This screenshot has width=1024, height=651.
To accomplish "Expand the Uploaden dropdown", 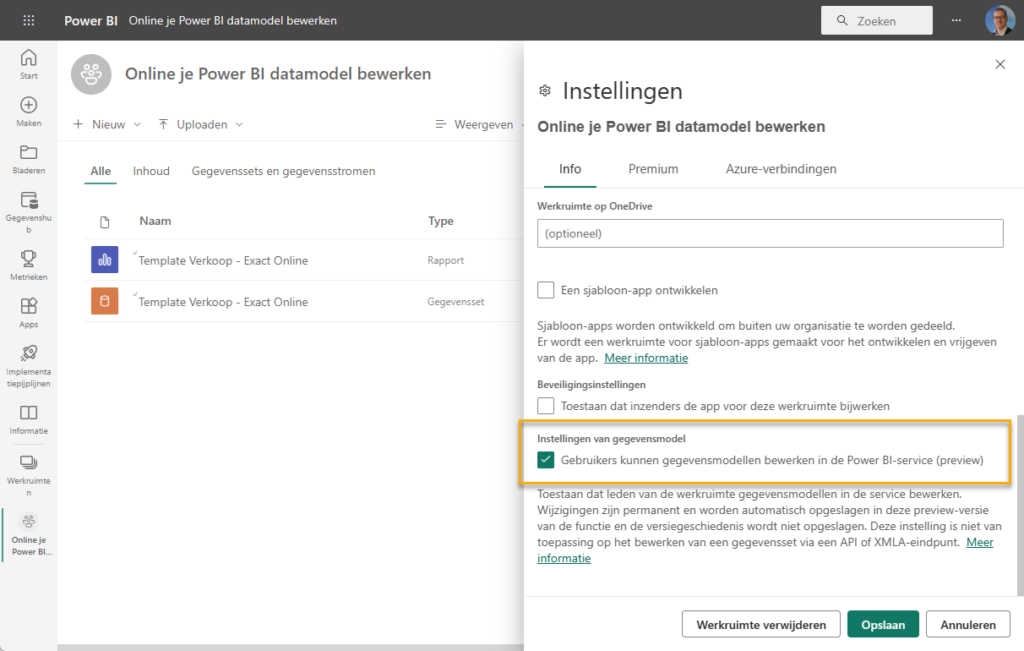I will 200,125.
